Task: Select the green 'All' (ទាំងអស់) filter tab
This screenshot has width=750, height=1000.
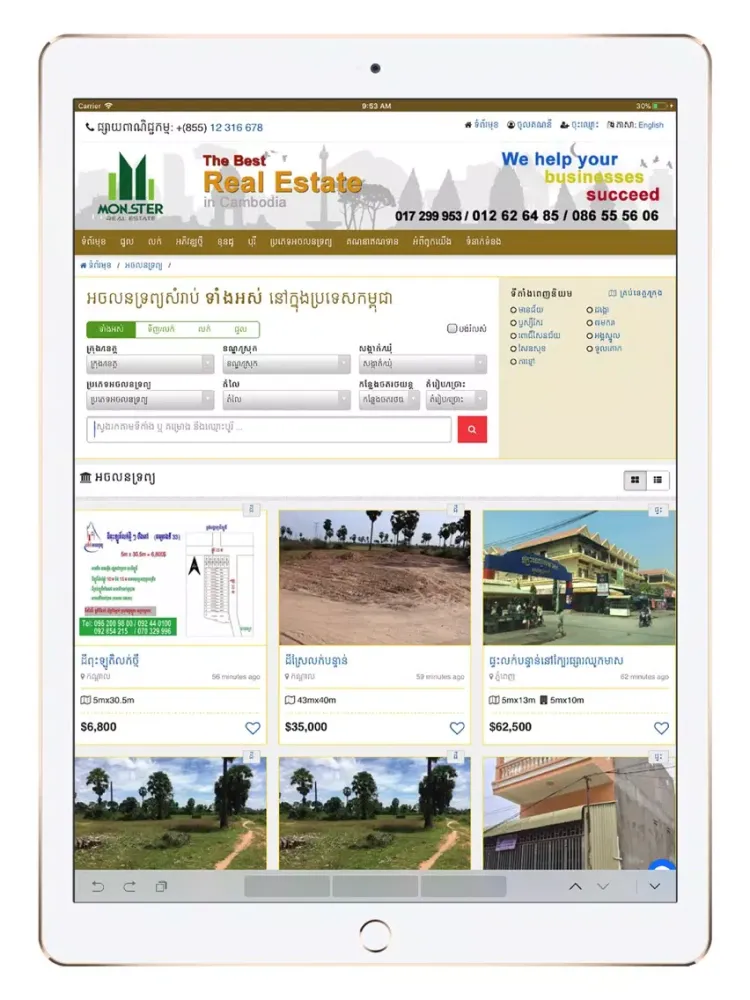Action: tap(111, 329)
